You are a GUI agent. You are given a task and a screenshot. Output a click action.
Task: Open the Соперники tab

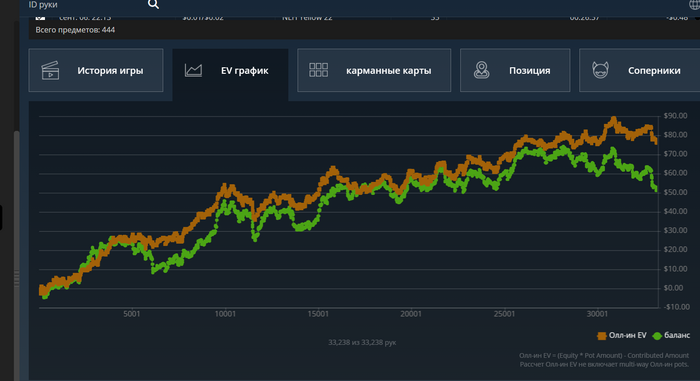[x=639, y=71]
